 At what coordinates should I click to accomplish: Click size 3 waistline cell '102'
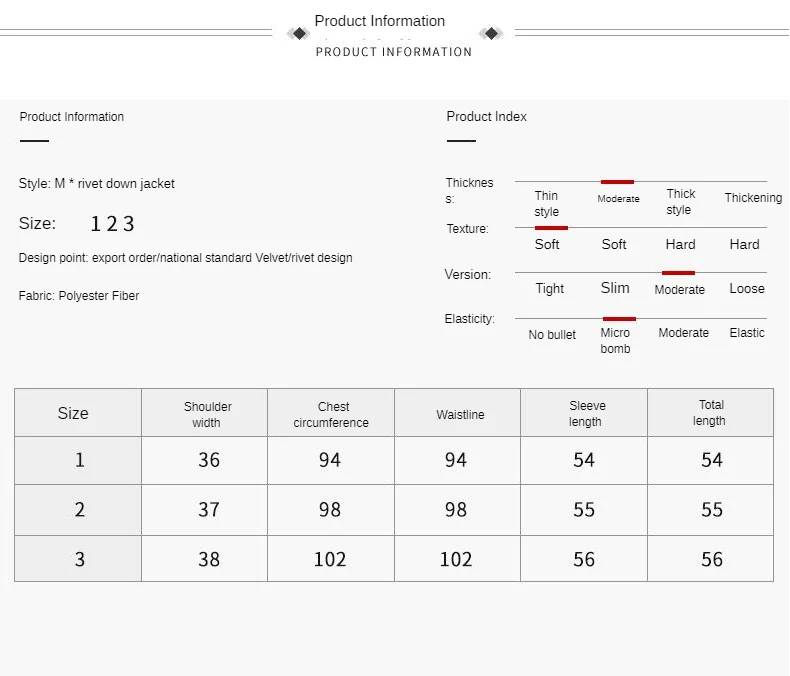(x=457, y=559)
